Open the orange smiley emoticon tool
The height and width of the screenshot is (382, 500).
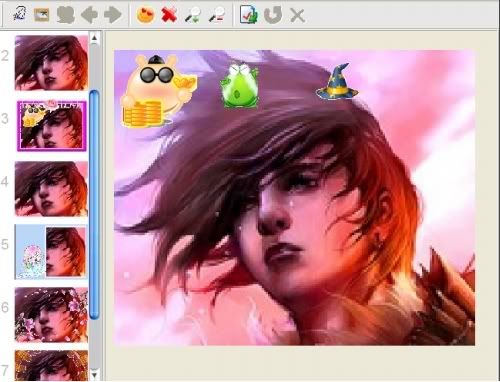[146, 15]
